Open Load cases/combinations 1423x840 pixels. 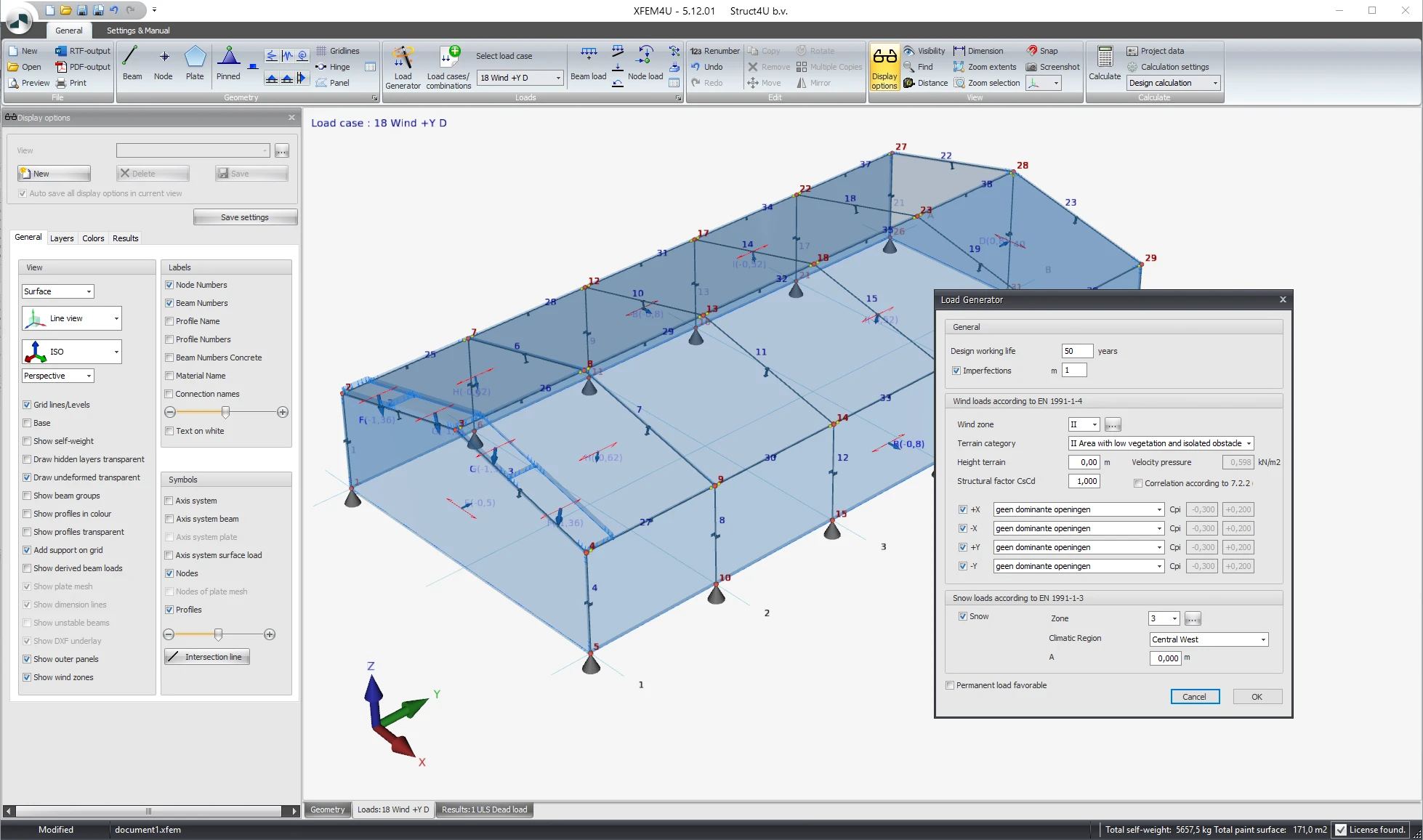tap(448, 68)
